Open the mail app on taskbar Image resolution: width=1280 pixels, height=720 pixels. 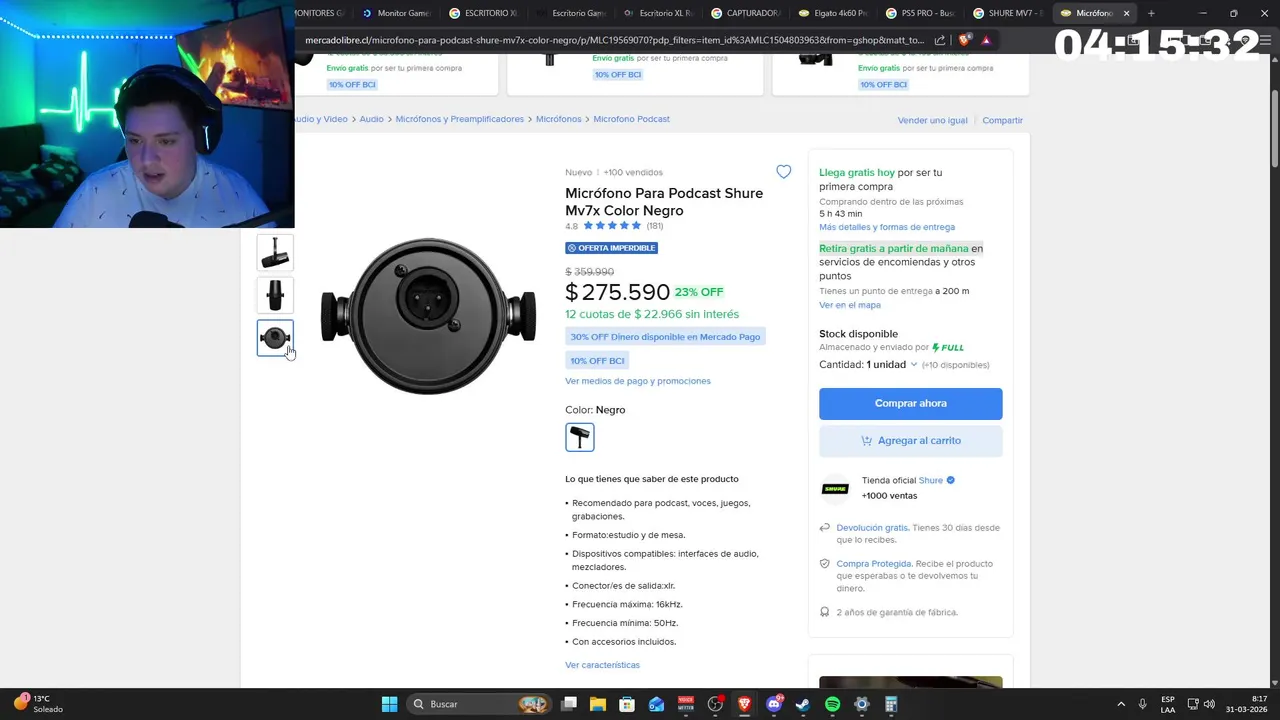(656, 704)
